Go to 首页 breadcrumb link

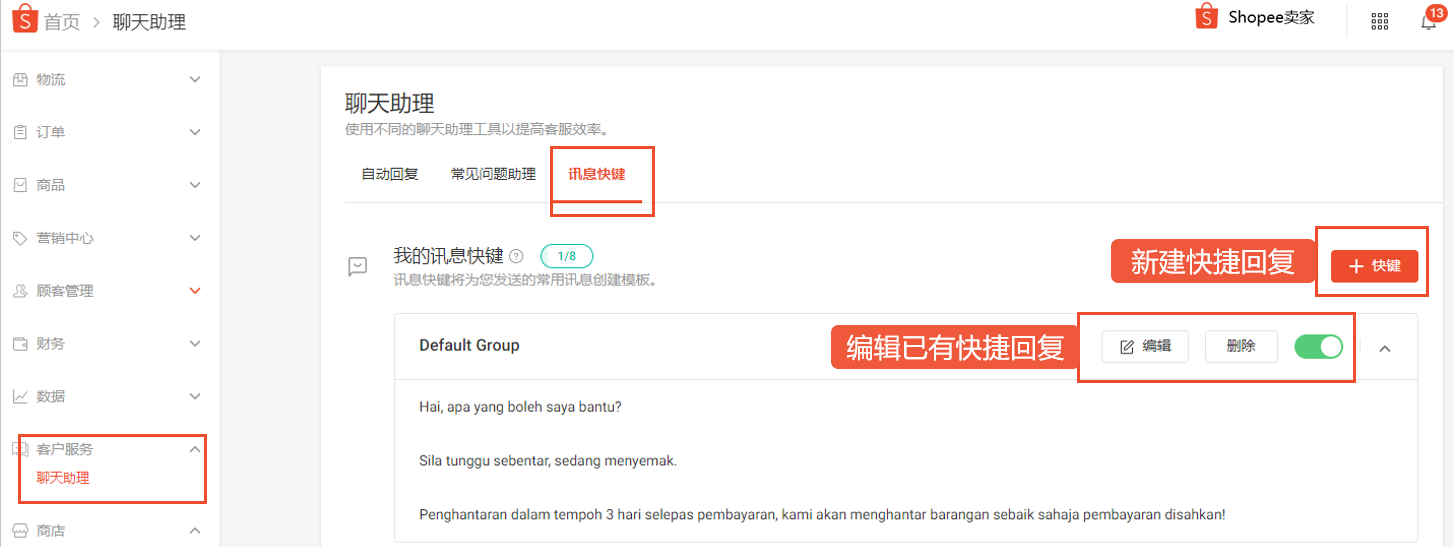point(62,22)
